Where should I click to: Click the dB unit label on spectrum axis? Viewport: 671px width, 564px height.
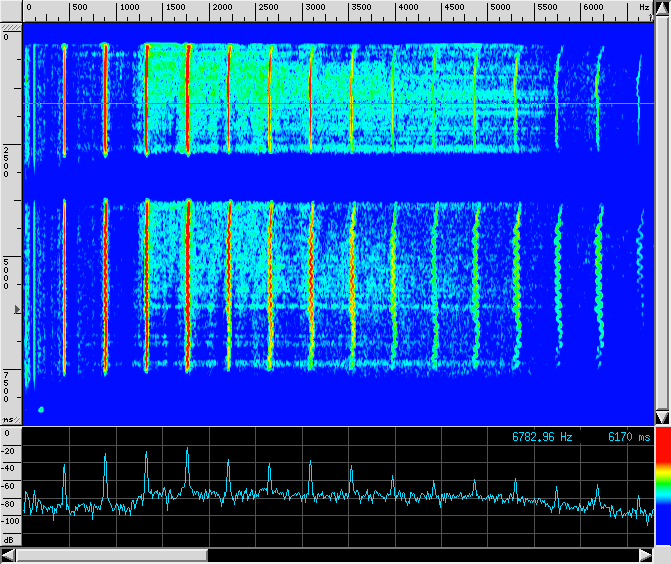[8, 539]
